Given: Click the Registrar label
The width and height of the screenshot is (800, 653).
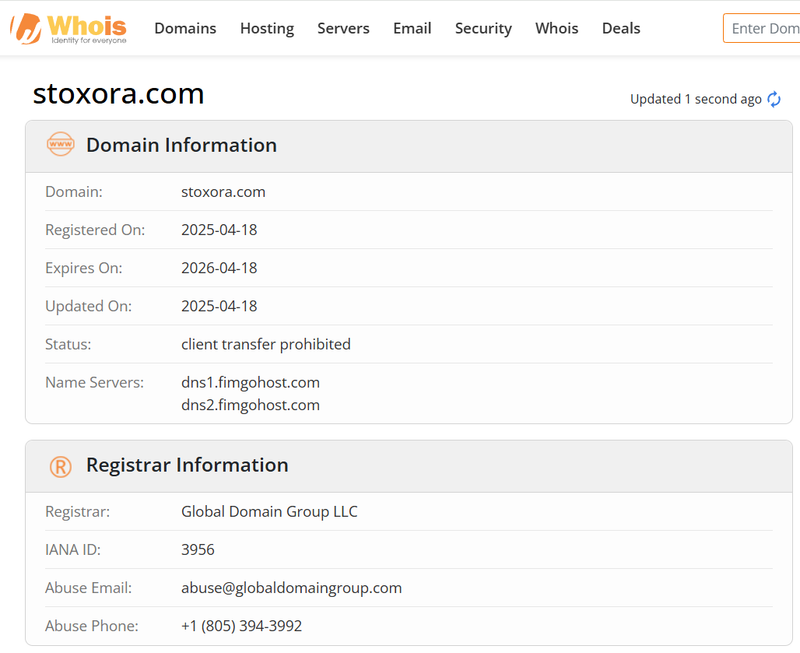Looking at the screenshot, I should (x=78, y=512).
